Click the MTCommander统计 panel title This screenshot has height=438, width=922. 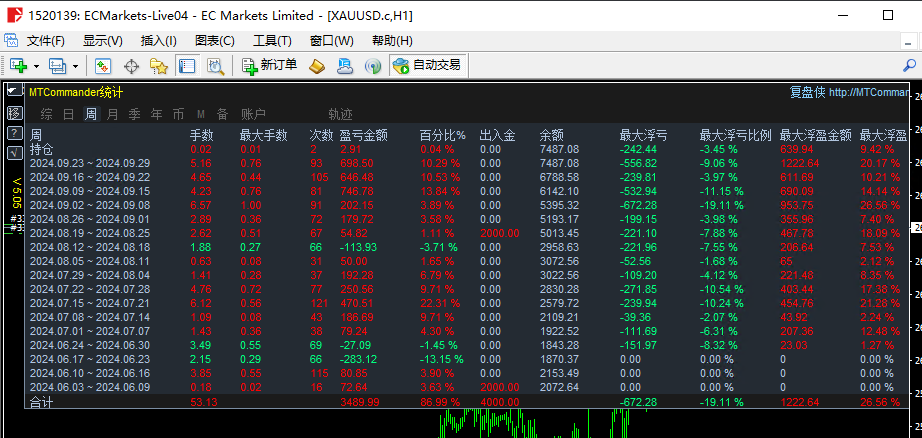pos(76,92)
